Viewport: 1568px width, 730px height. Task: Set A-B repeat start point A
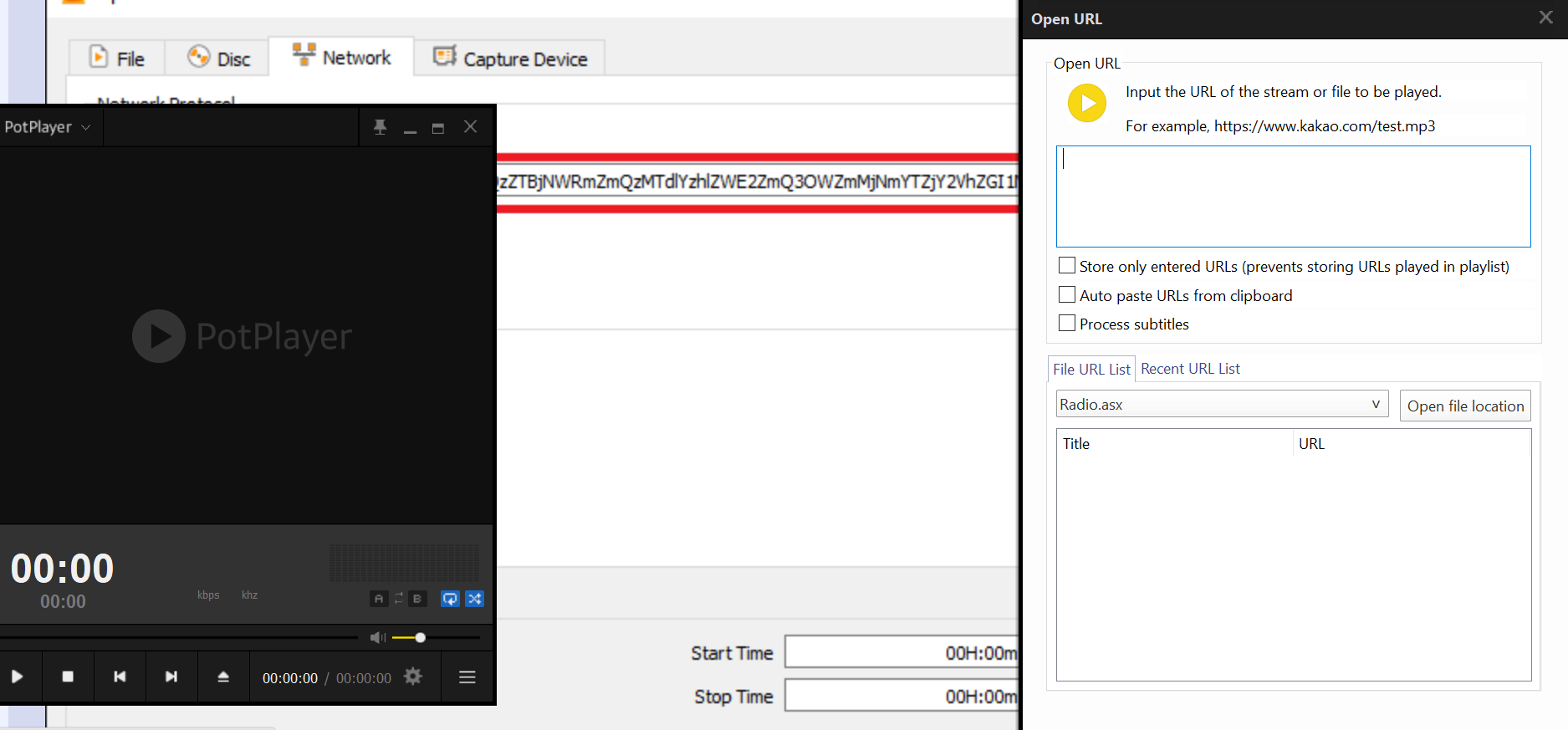click(x=379, y=599)
